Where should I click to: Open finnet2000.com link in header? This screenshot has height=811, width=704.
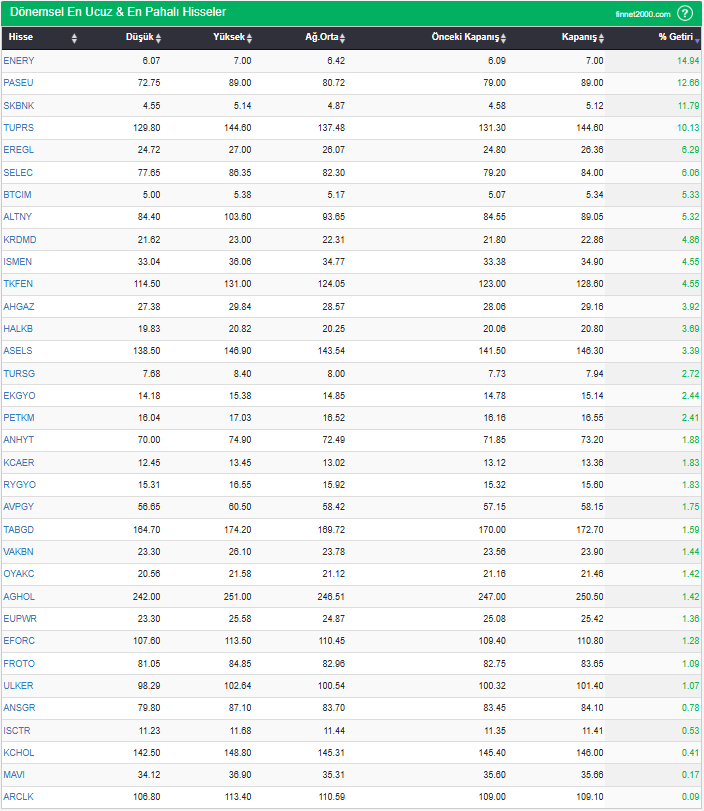pyautogui.click(x=642, y=14)
